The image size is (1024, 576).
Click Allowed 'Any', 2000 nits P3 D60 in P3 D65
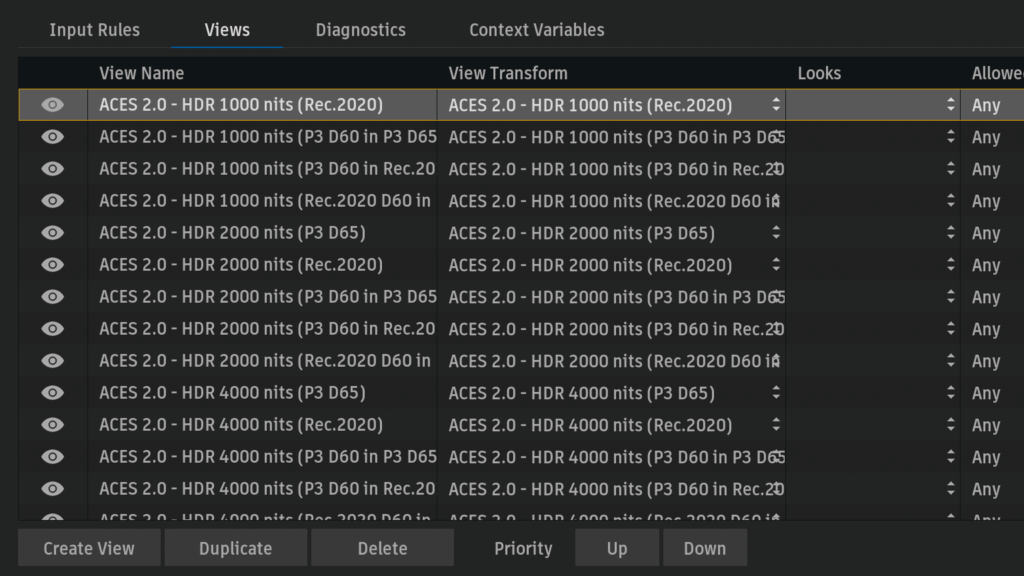[x=986, y=297]
